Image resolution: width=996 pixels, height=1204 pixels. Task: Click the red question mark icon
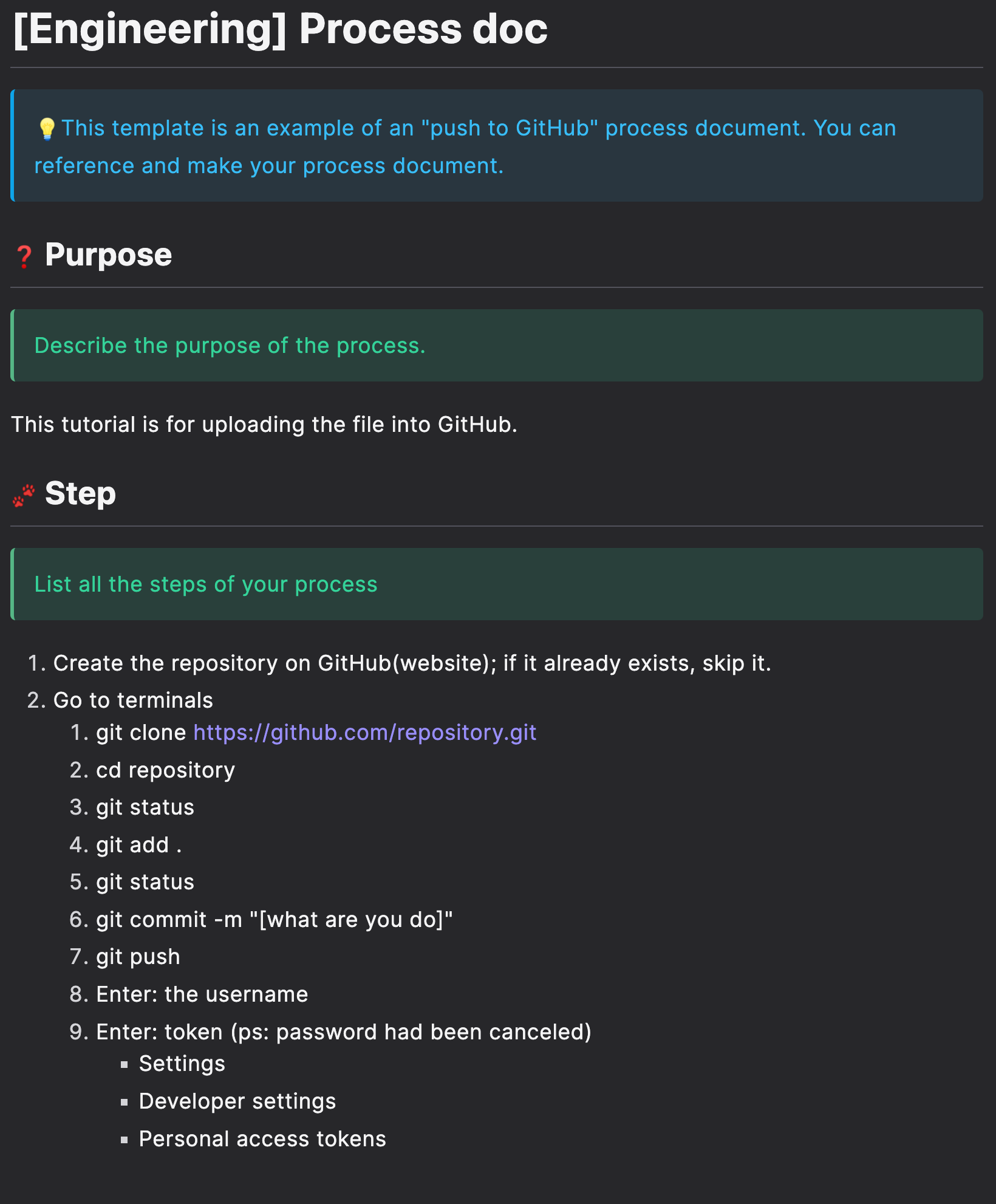(24, 256)
